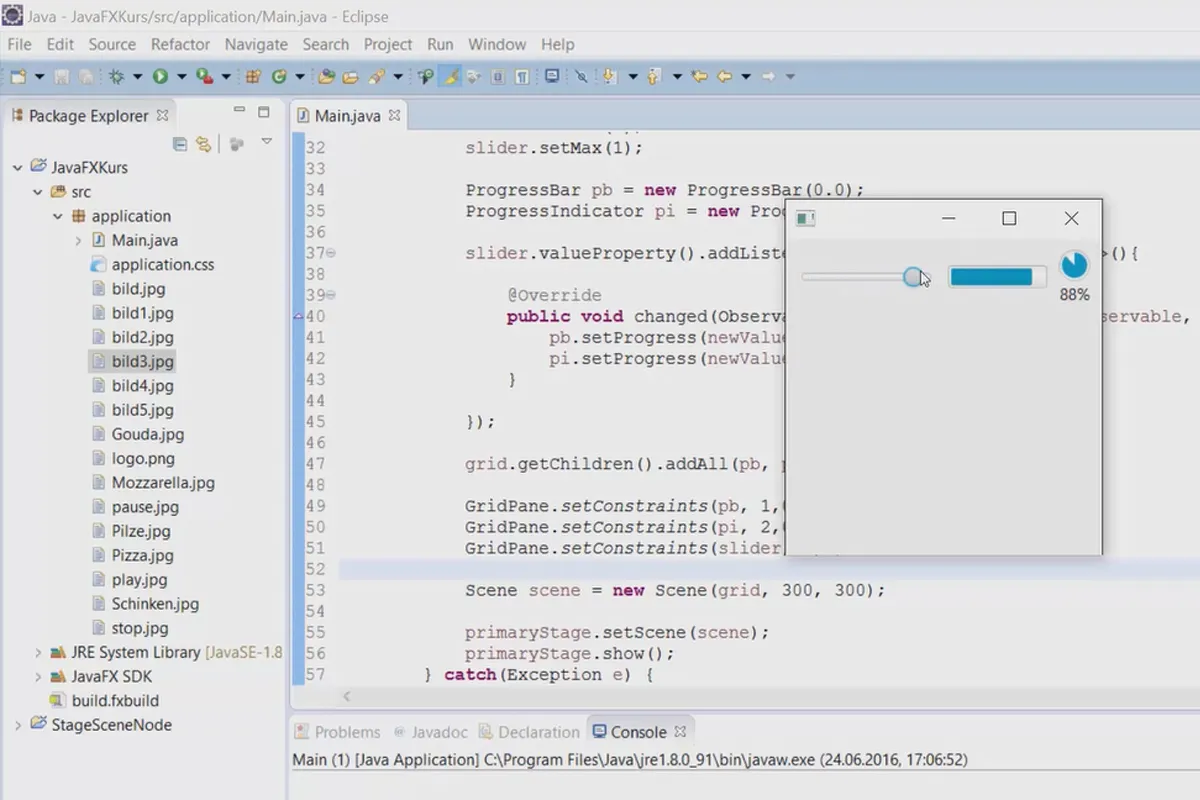This screenshot has width=1200, height=800.
Task: Click the Search flashlight toolbar icon
Action: 377,76
